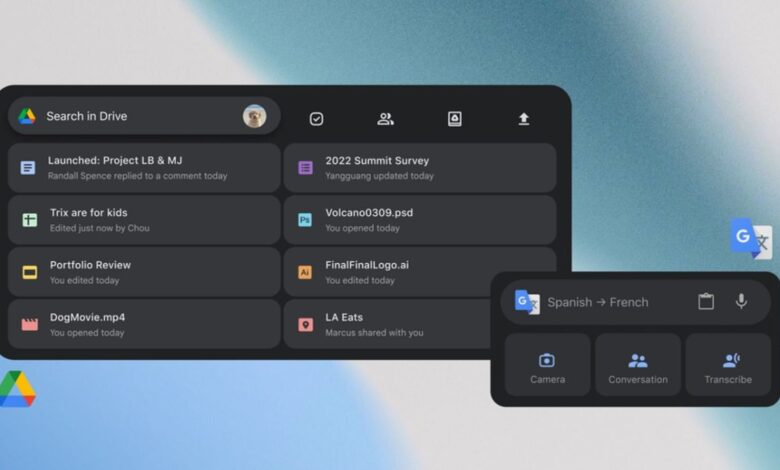Click the Spanish → French language field
The height and width of the screenshot is (470, 780).
coord(635,302)
